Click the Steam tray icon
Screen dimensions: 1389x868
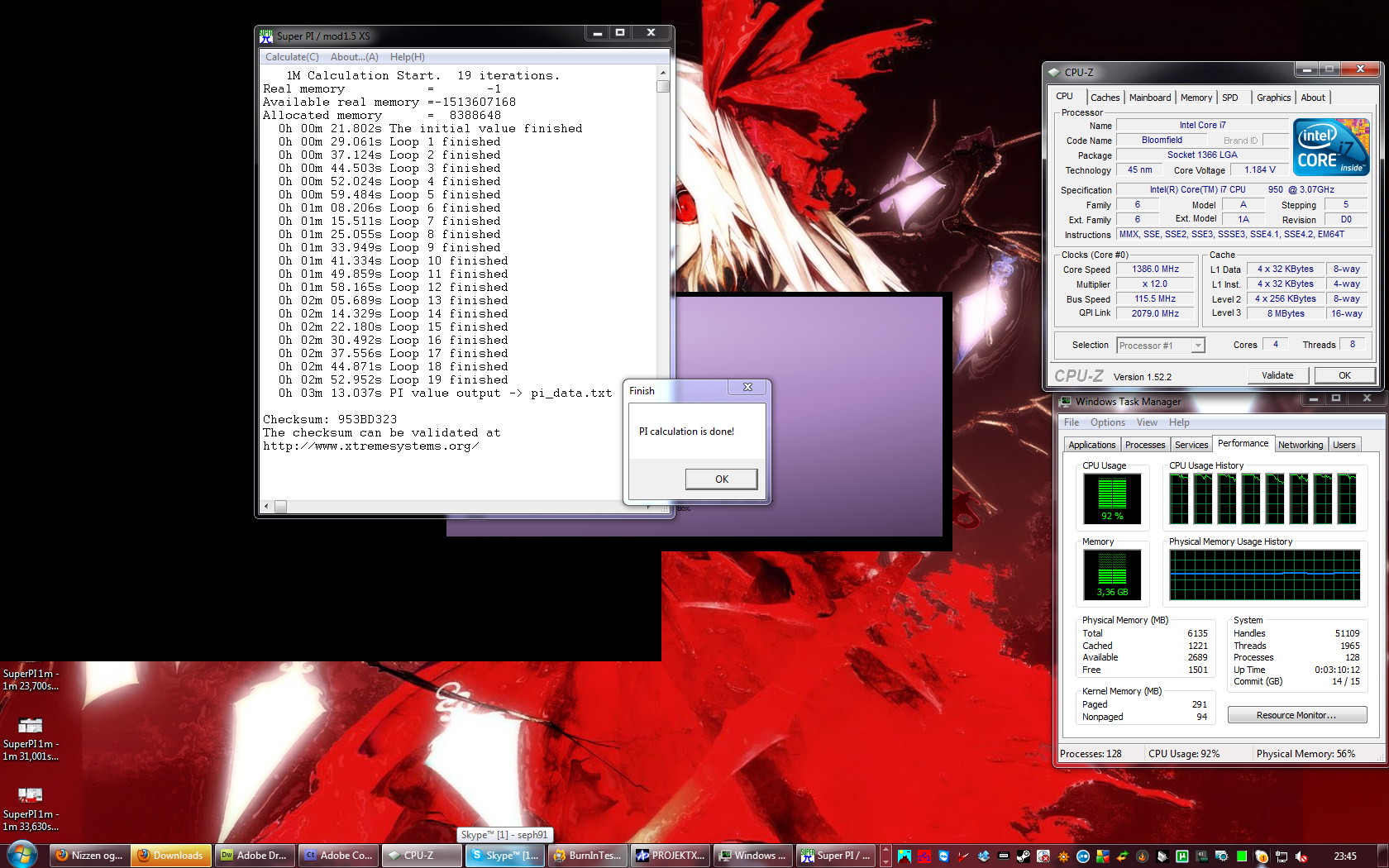(x=1024, y=856)
